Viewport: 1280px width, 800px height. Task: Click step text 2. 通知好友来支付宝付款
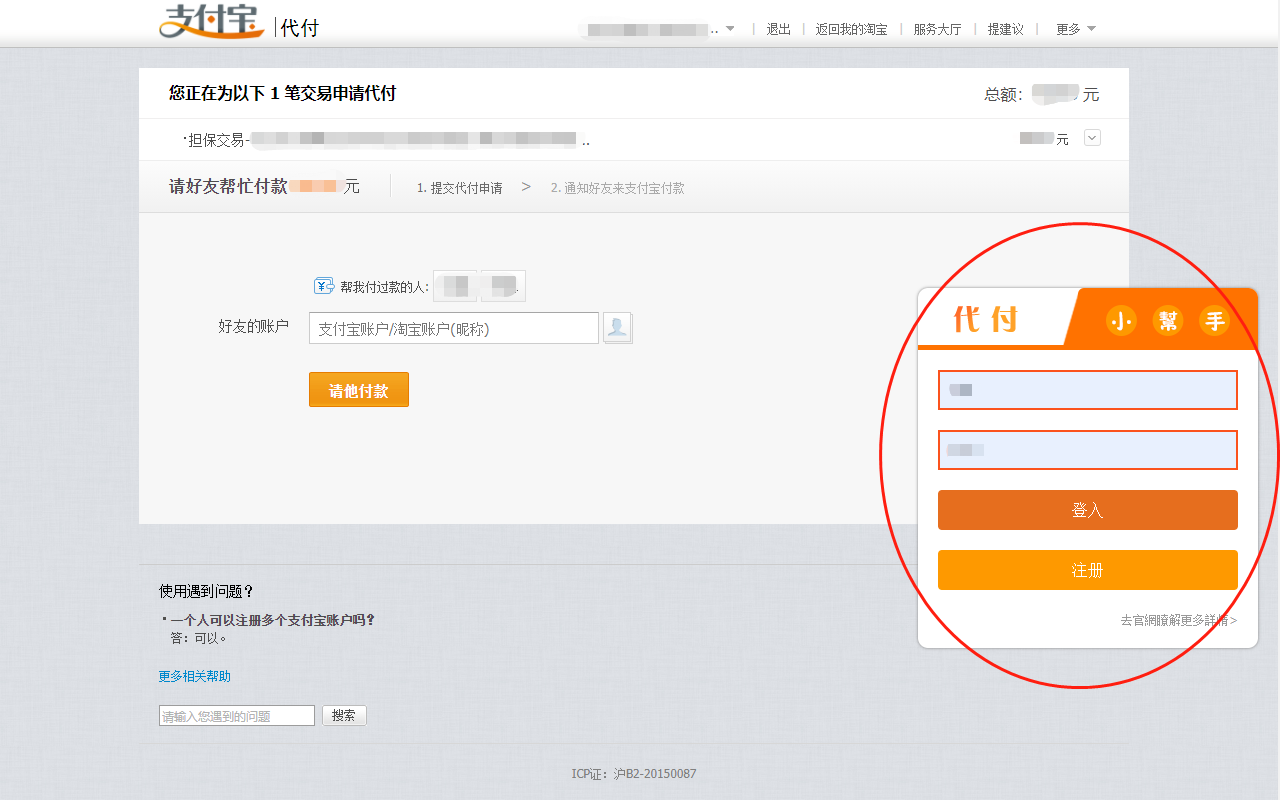coord(618,188)
